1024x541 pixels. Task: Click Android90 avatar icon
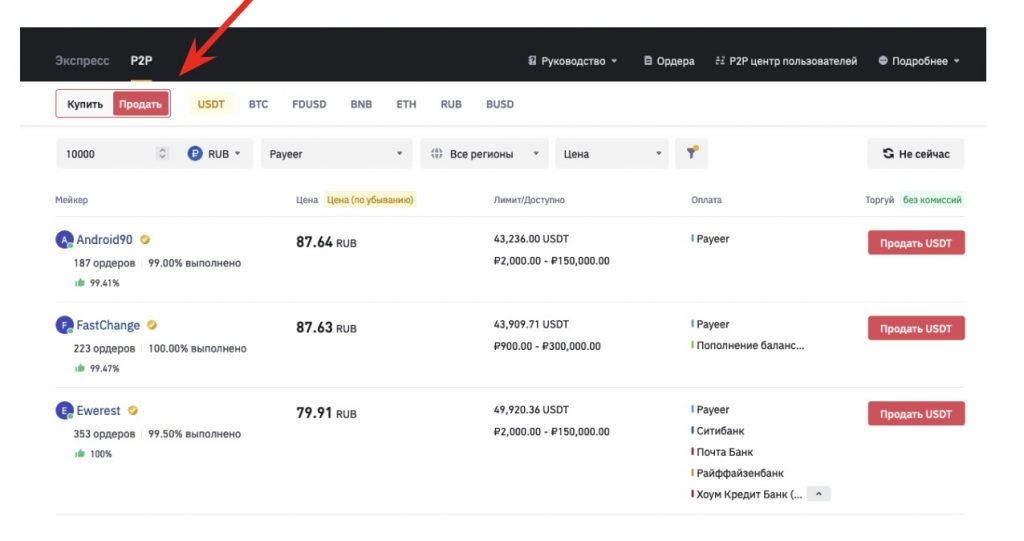click(64, 240)
